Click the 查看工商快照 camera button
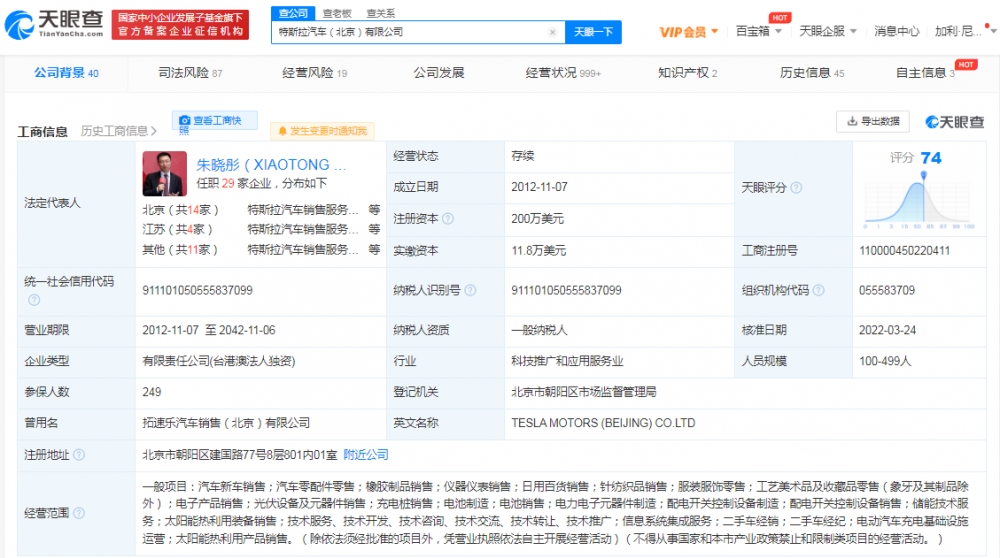This screenshot has width=1000, height=558. coord(214,121)
